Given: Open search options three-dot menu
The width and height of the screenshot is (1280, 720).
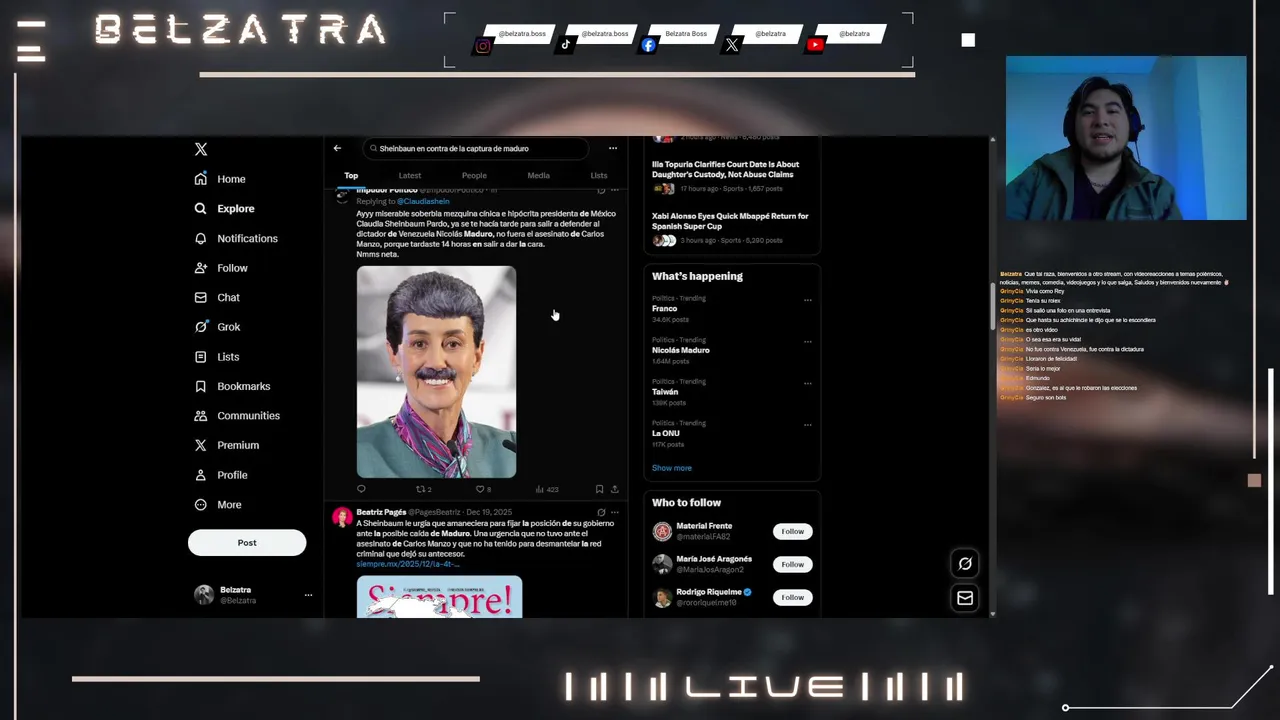Looking at the screenshot, I should coord(613,148).
